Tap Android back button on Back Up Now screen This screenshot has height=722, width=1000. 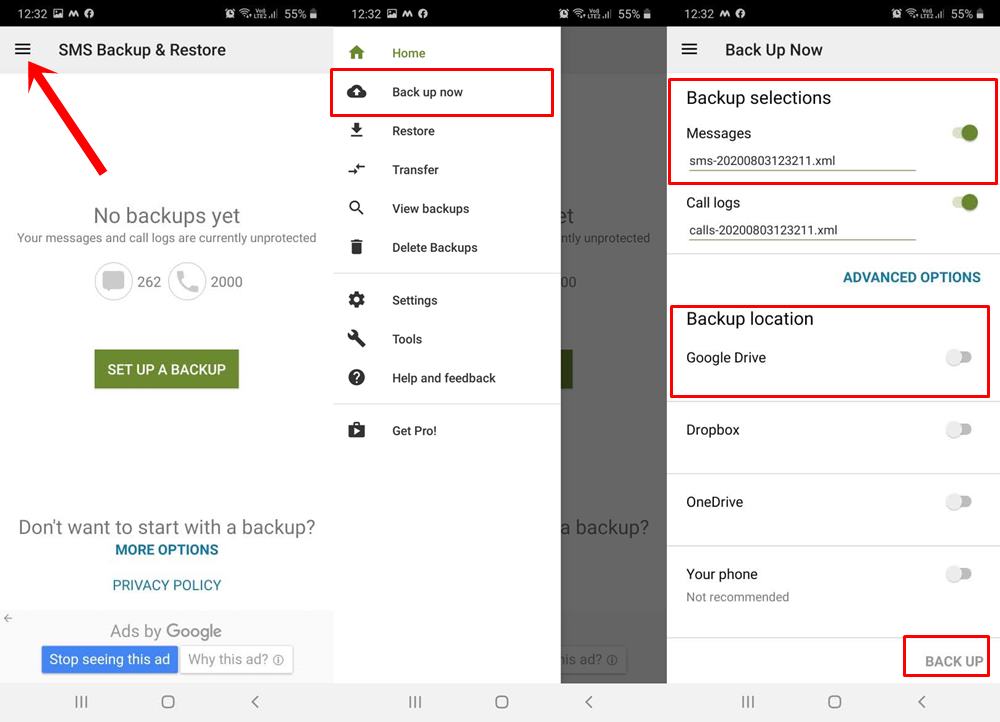point(922,702)
